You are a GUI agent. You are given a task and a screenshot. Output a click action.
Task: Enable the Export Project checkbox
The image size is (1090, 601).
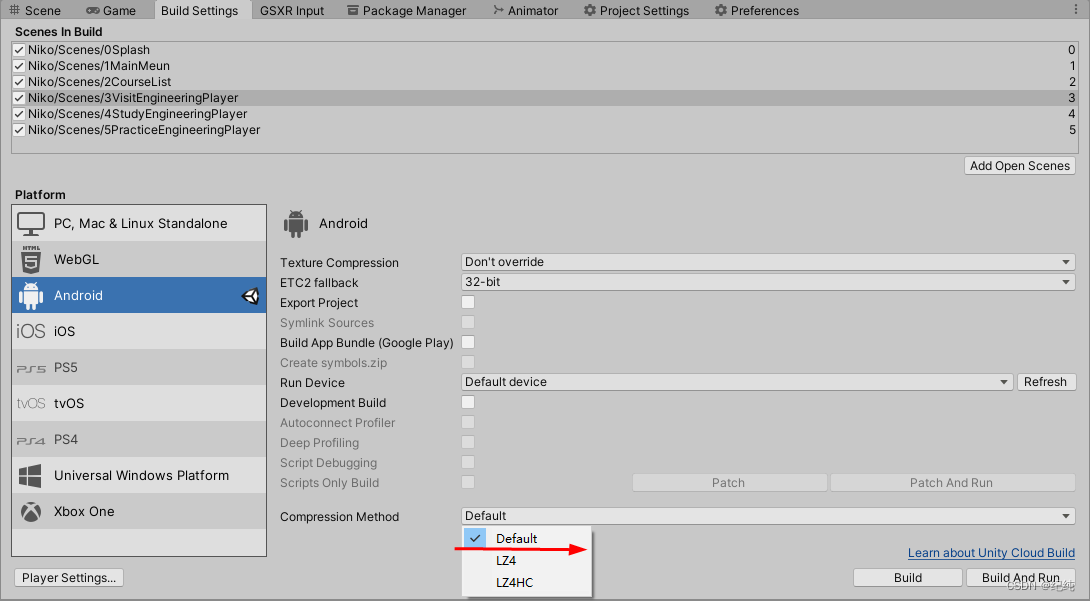point(468,302)
